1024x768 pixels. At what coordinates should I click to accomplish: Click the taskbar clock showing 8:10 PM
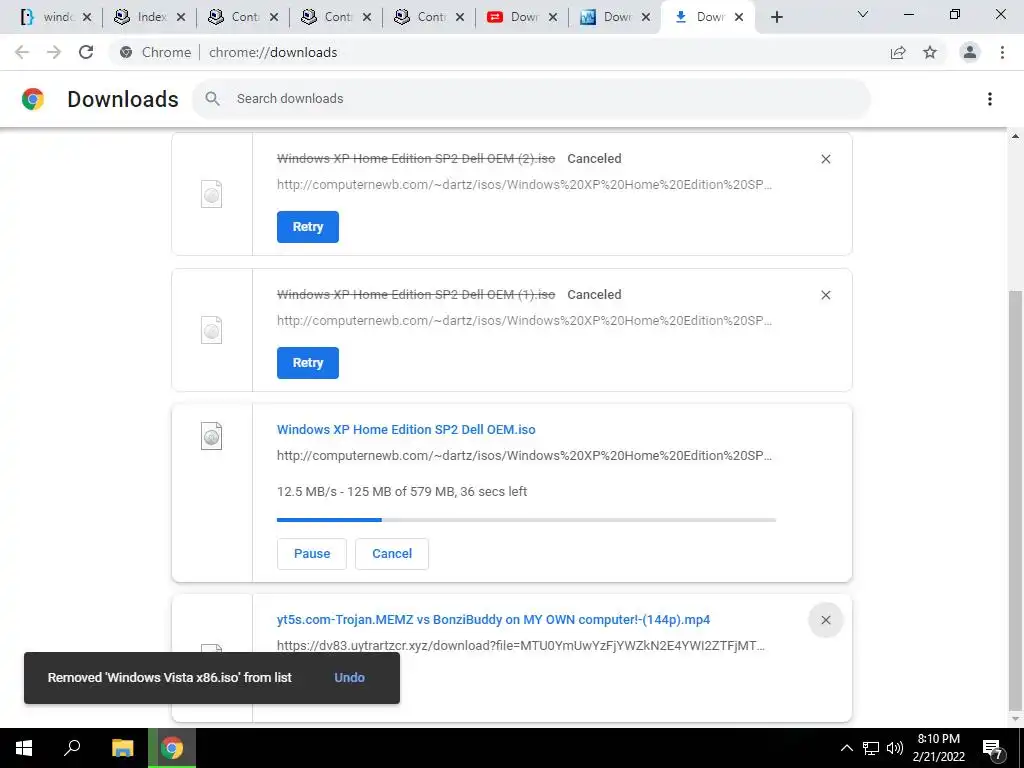[938, 748]
